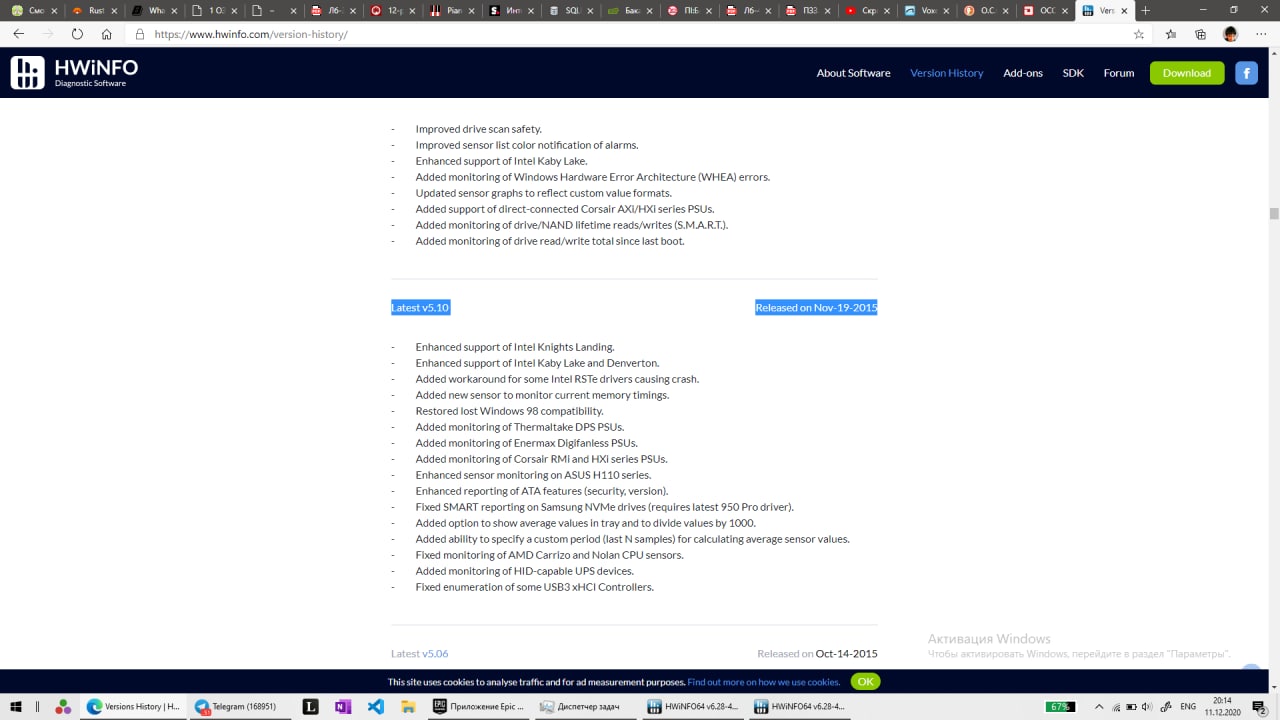Click 'Released on Nov-19-2015' text

(x=816, y=308)
